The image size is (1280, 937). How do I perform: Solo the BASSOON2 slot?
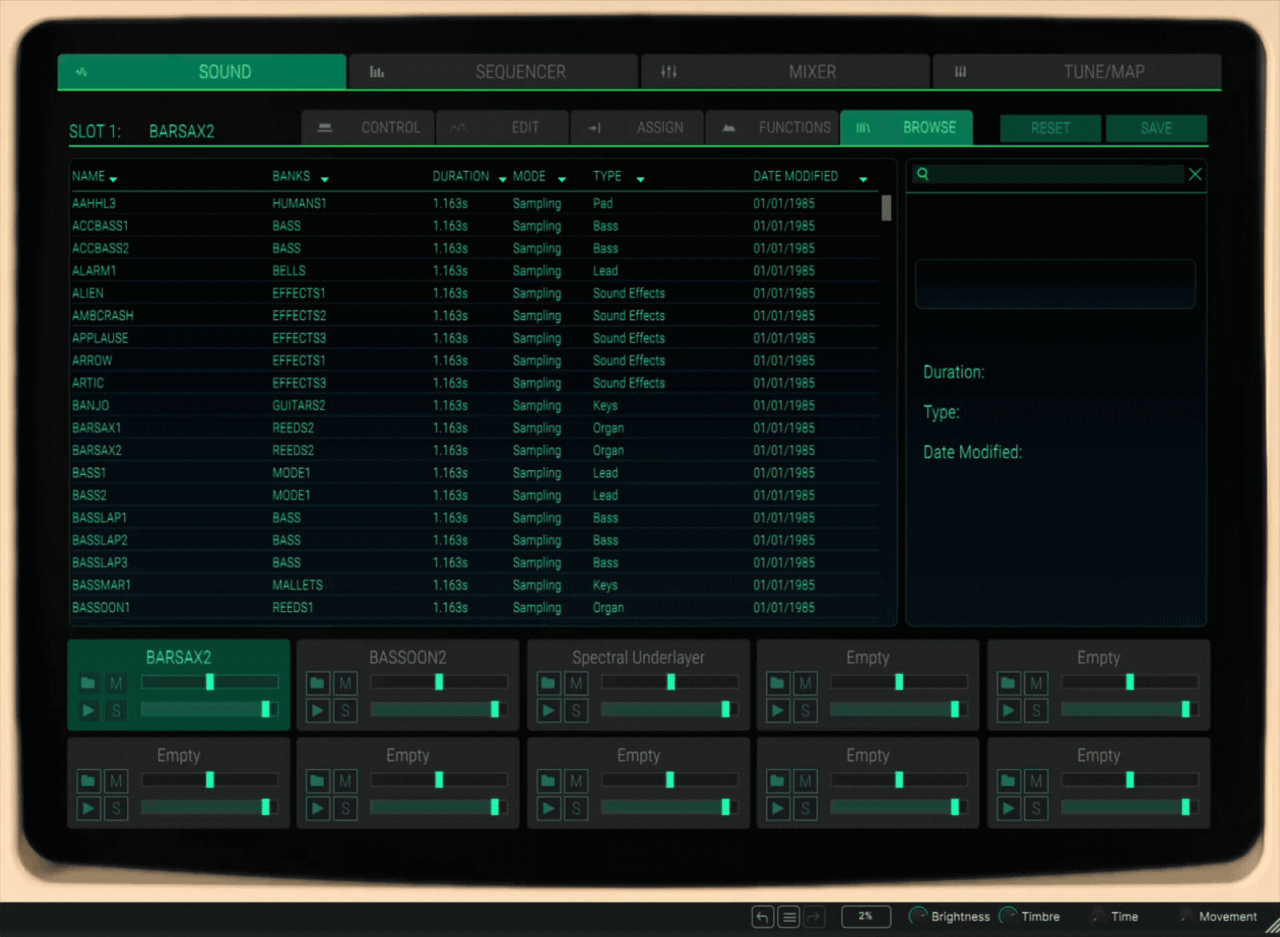(x=346, y=710)
